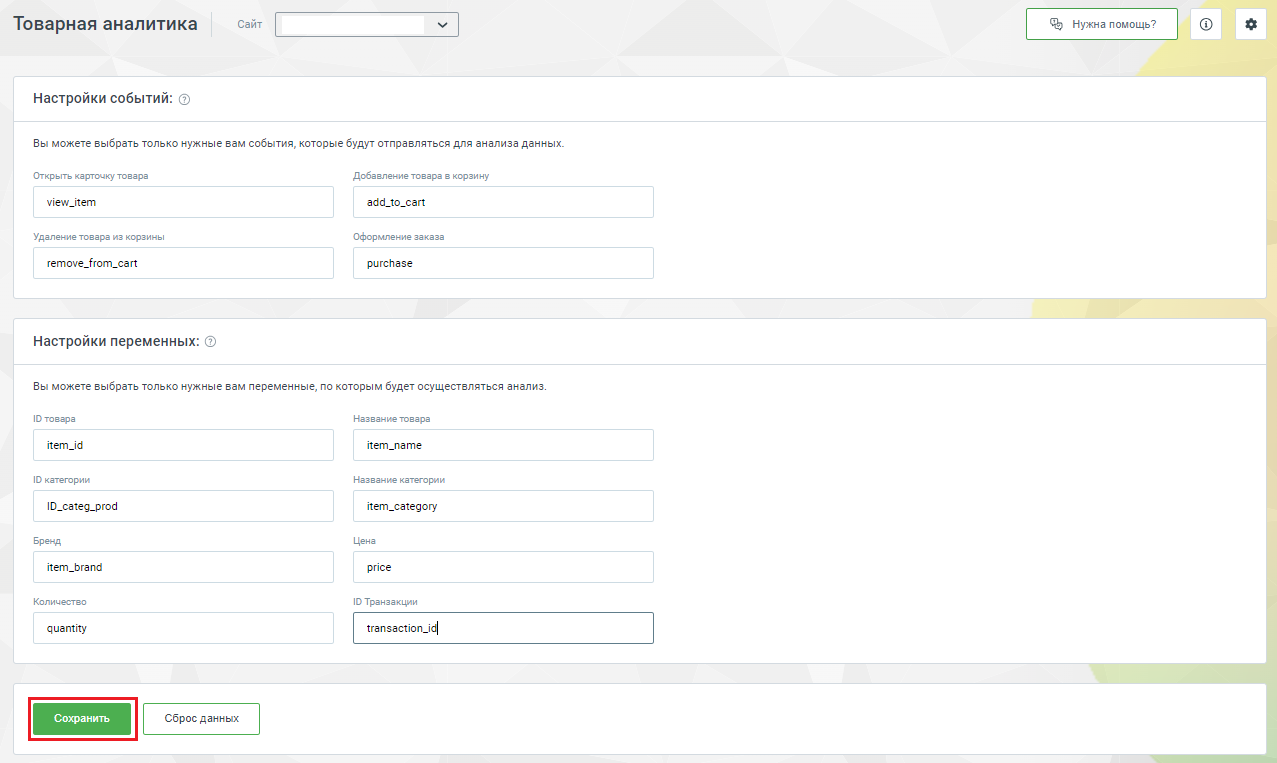Click the remove_from_cart input field
The image size is (1277, 763).
pos(183,263)
